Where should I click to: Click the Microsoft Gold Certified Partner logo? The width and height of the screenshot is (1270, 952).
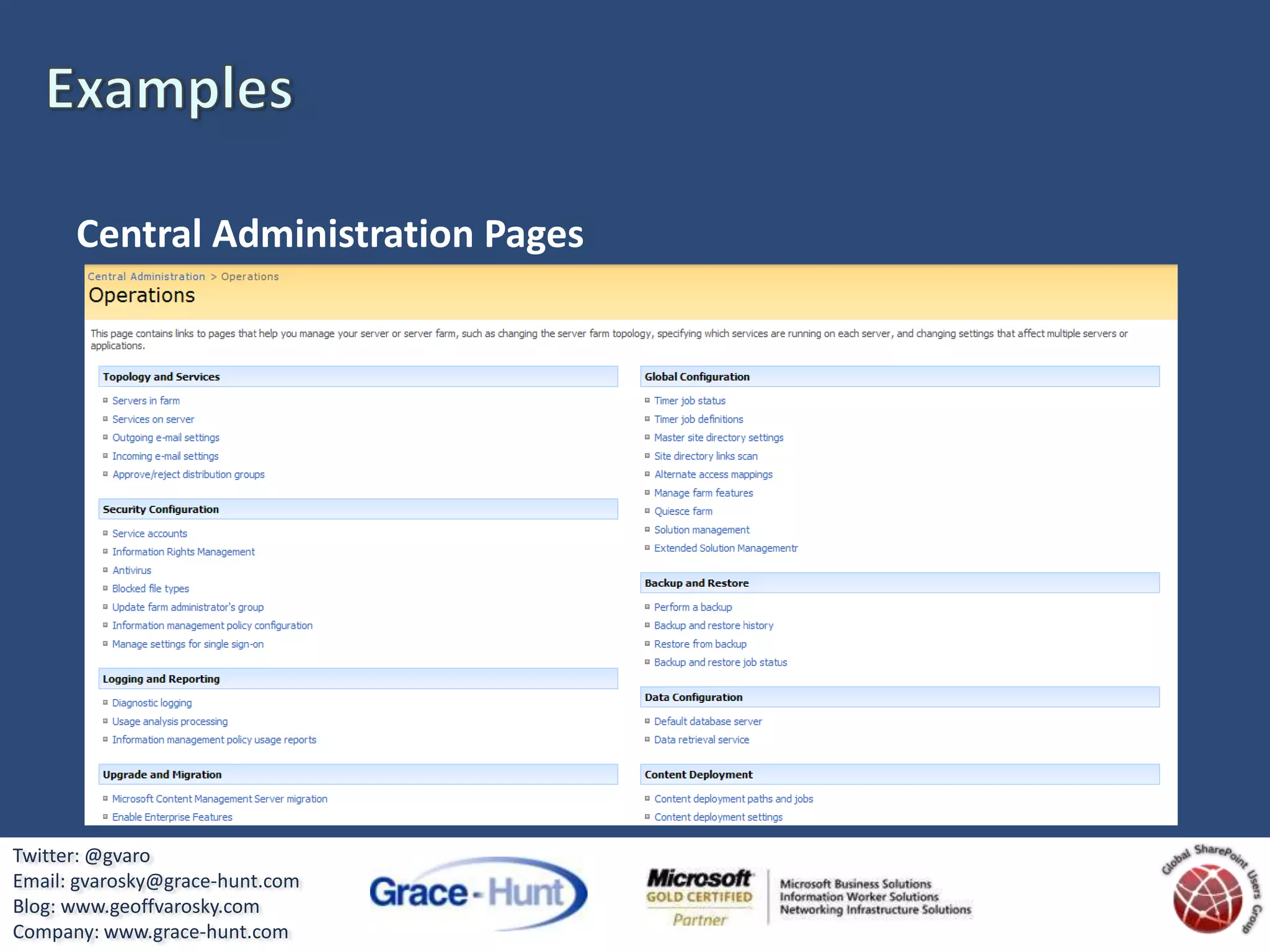pyautogui.click(x=809, y=897)
